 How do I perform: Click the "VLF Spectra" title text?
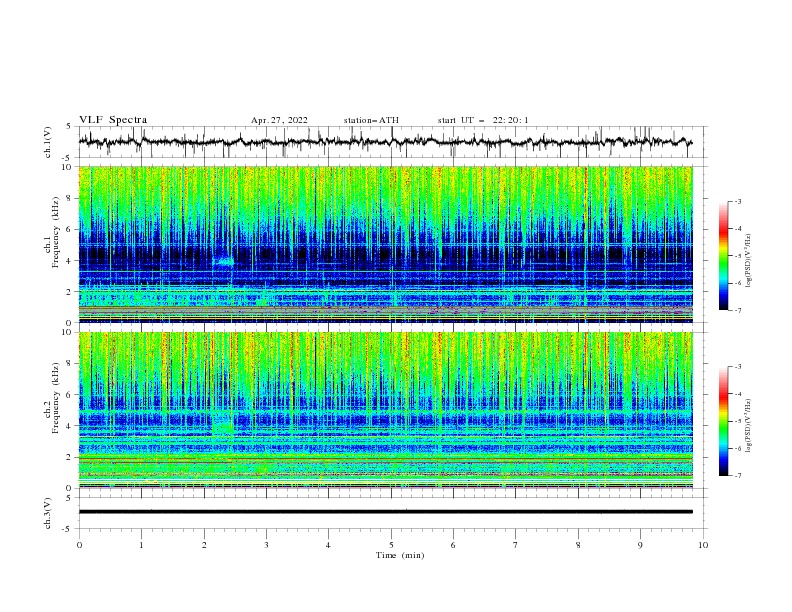(x=113, y=120)
